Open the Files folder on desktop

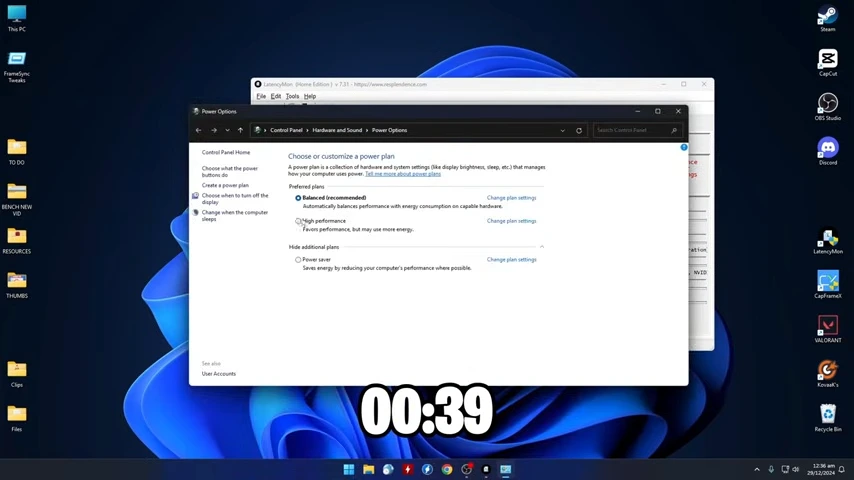pyautogui.click(x=16, y=418)
